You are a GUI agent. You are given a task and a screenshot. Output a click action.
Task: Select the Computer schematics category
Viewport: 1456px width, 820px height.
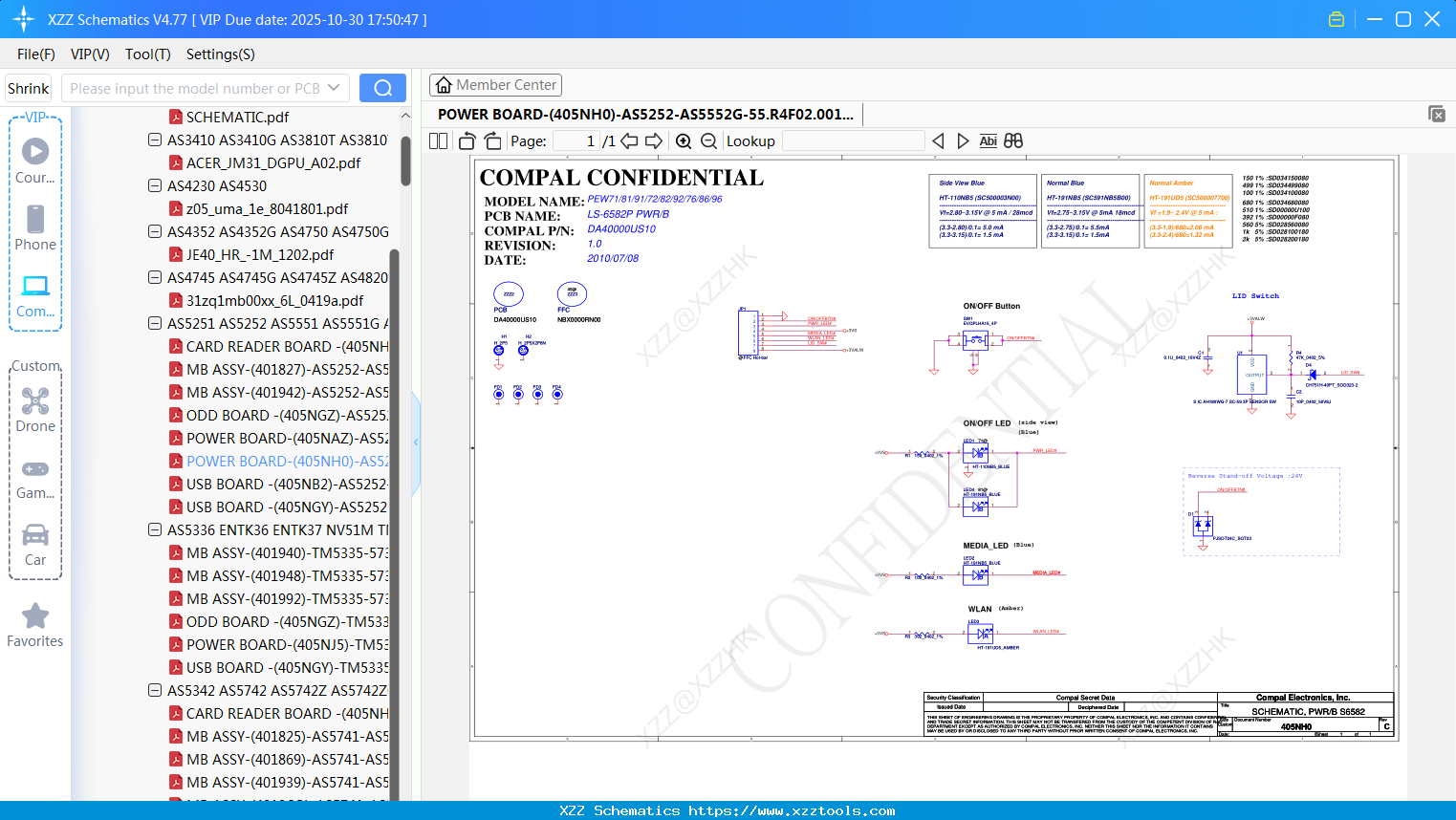coord(35,295)
